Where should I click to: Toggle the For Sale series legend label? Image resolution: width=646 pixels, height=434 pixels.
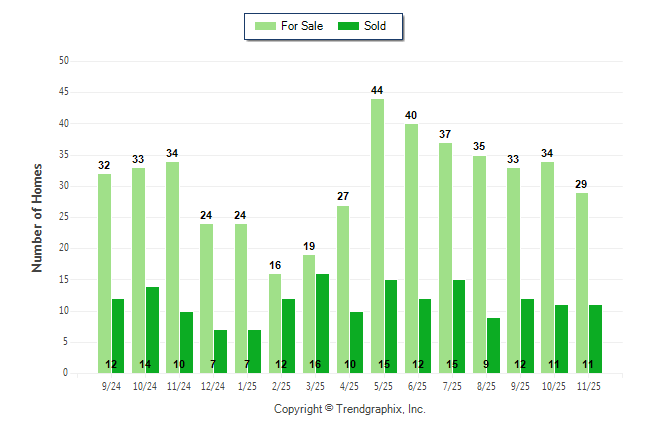click(303, 26)
